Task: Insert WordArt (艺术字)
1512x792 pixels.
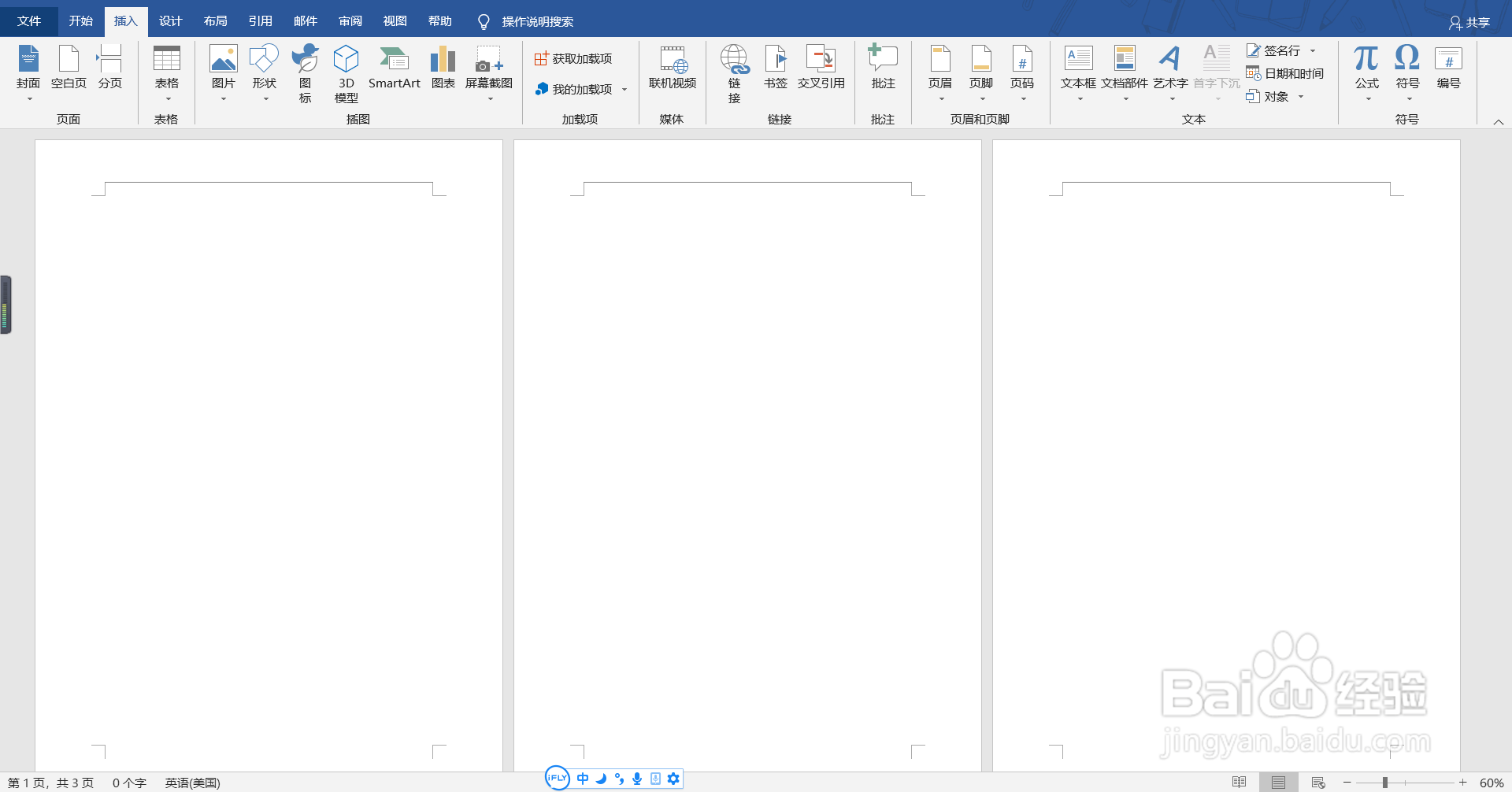Action: coord(1170,72)
